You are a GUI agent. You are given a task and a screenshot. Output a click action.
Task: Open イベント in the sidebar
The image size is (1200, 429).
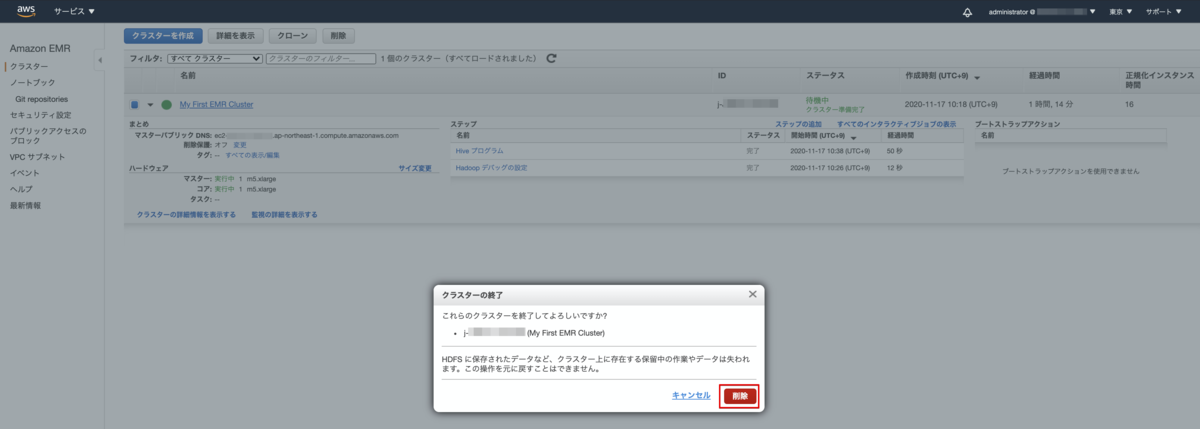coord(25,173)
